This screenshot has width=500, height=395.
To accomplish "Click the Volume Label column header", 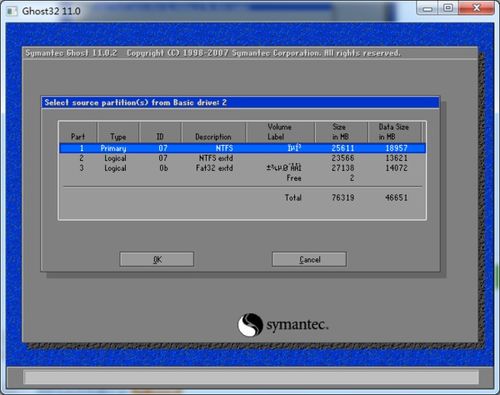I will [280, 132].
